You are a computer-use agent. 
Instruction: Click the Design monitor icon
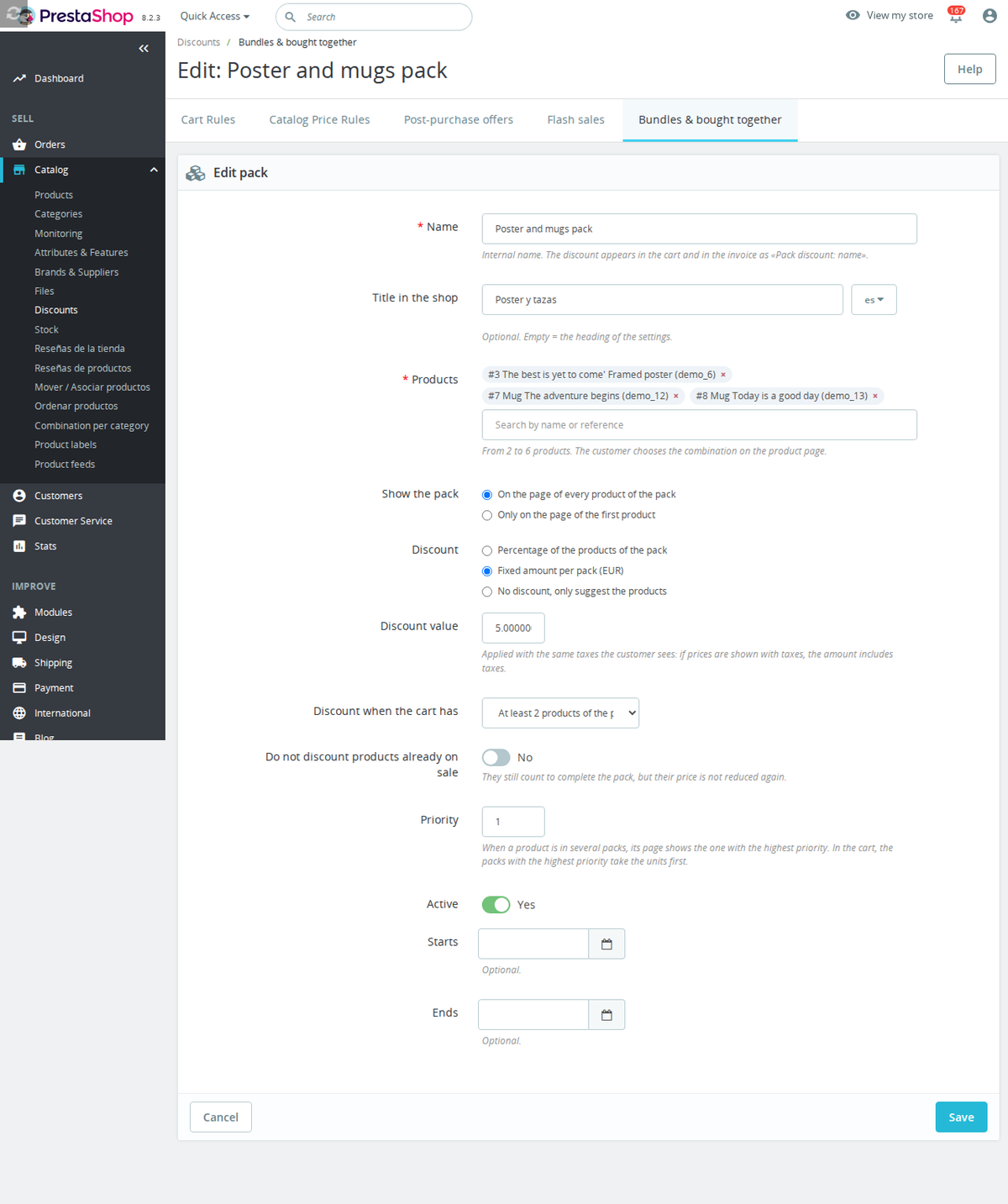click(19, 638)
